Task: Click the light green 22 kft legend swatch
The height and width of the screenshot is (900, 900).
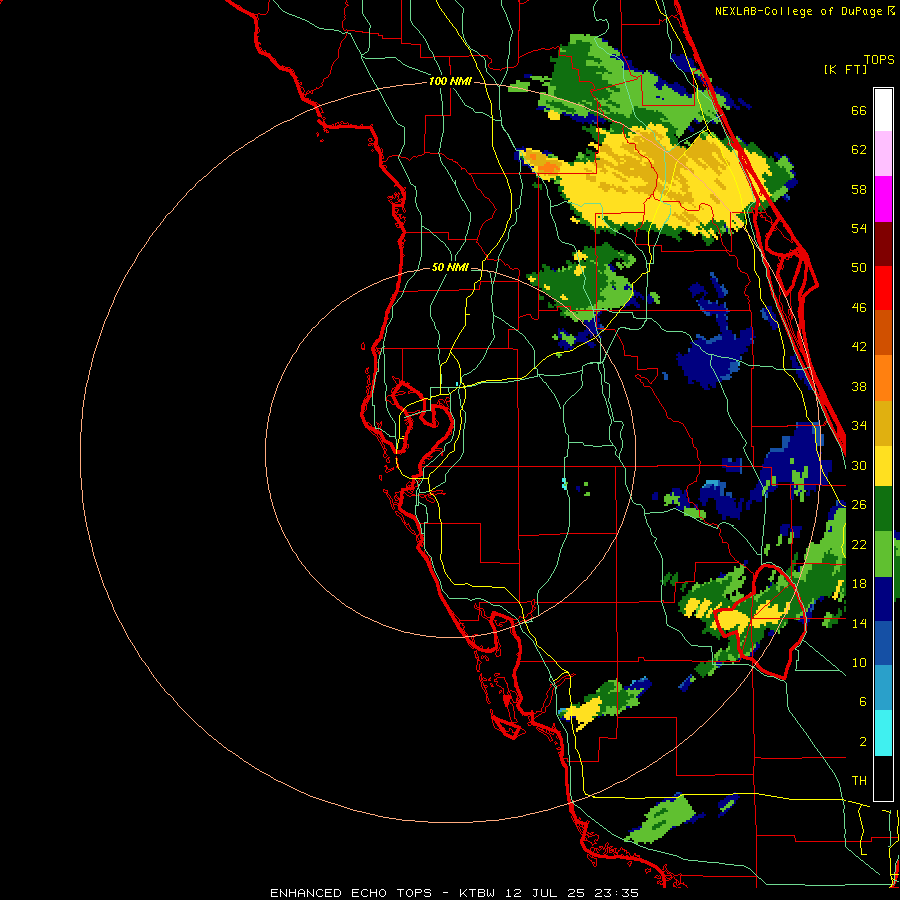Action: point(883,554)
